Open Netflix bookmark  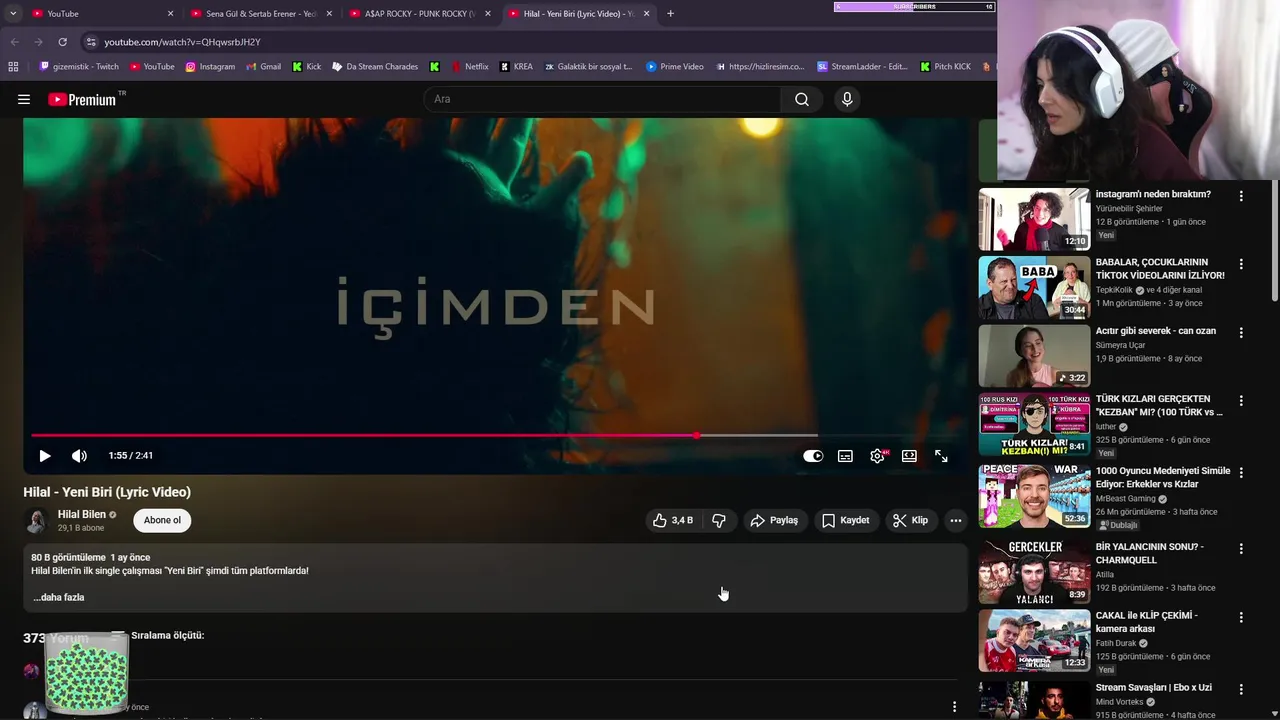[x=470, y=67]
